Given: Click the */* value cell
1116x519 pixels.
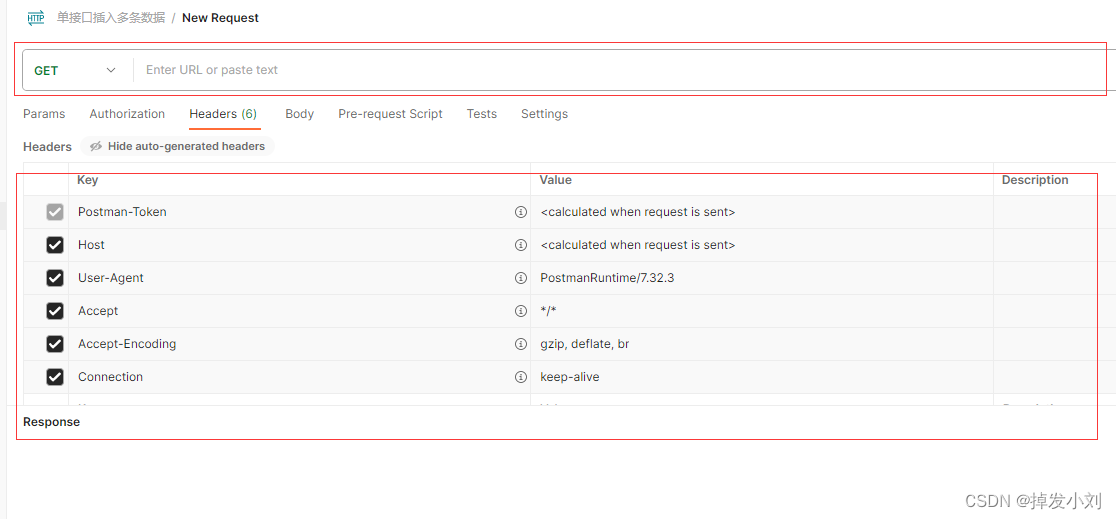Looking at the screenshot, I should 762,311.
